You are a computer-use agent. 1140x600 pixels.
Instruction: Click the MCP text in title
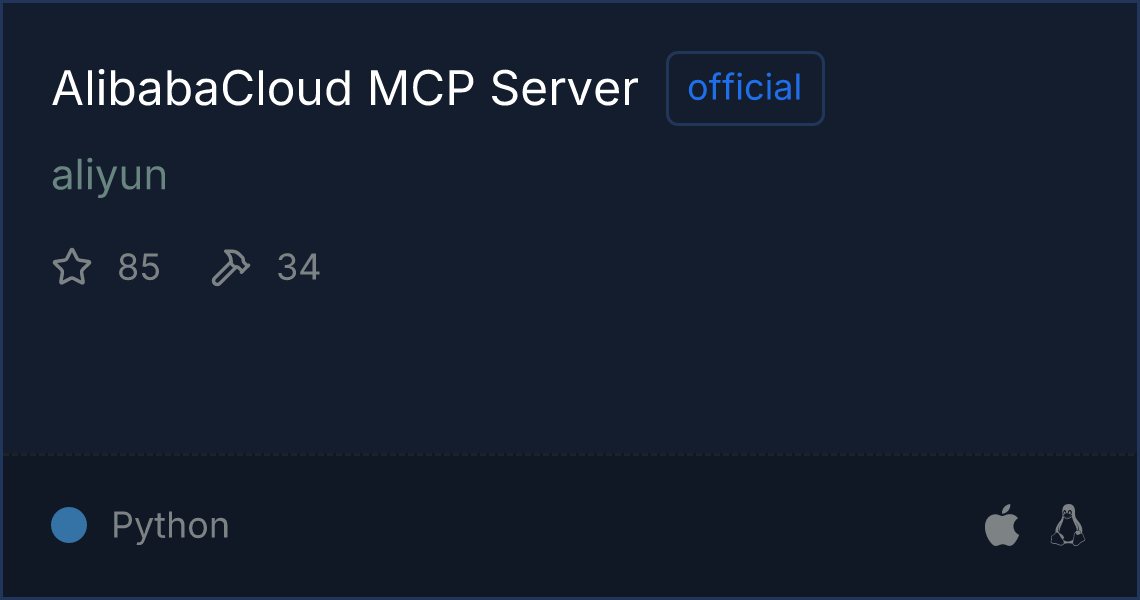421,89
